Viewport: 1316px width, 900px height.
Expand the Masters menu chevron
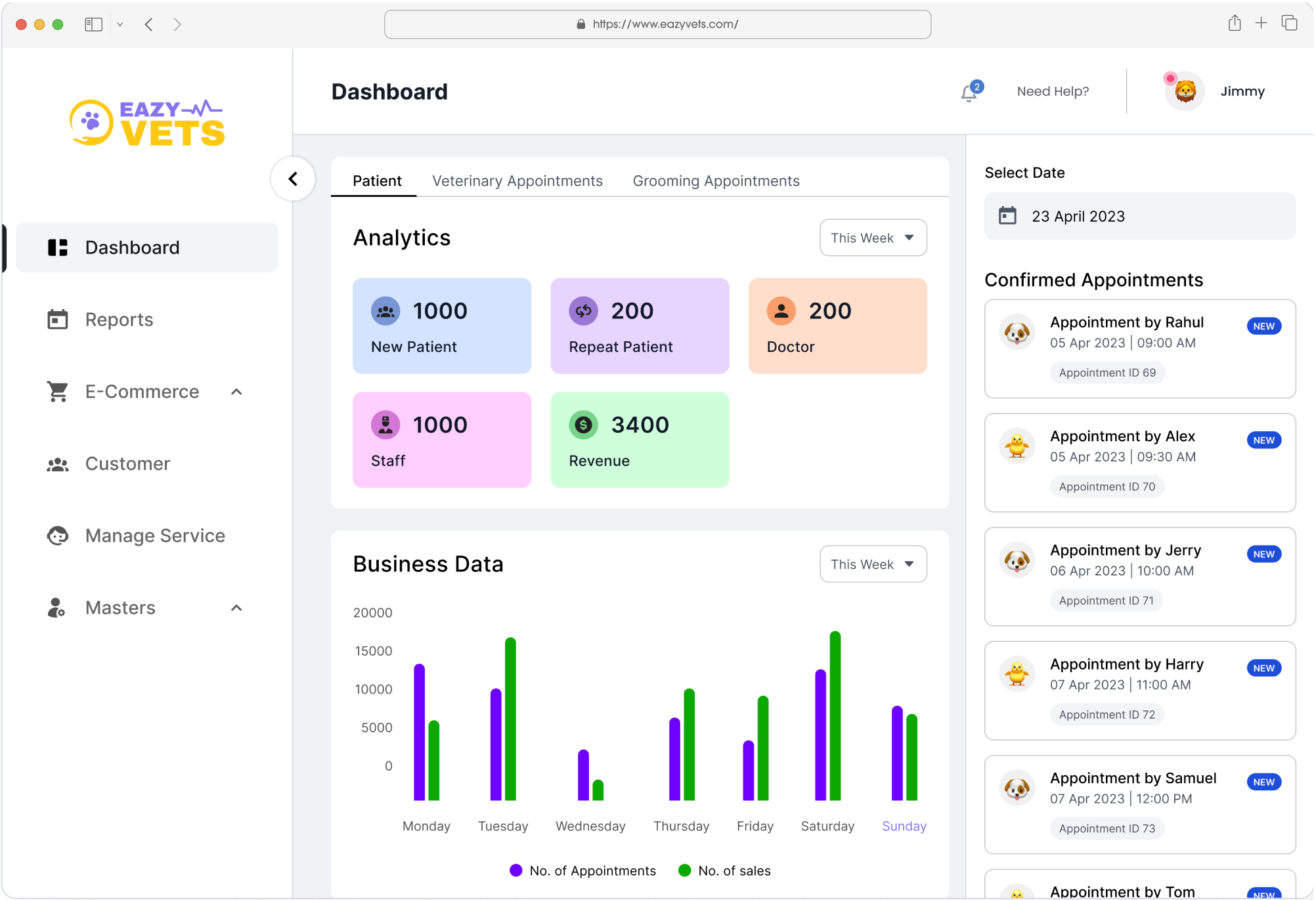point(237,608)
